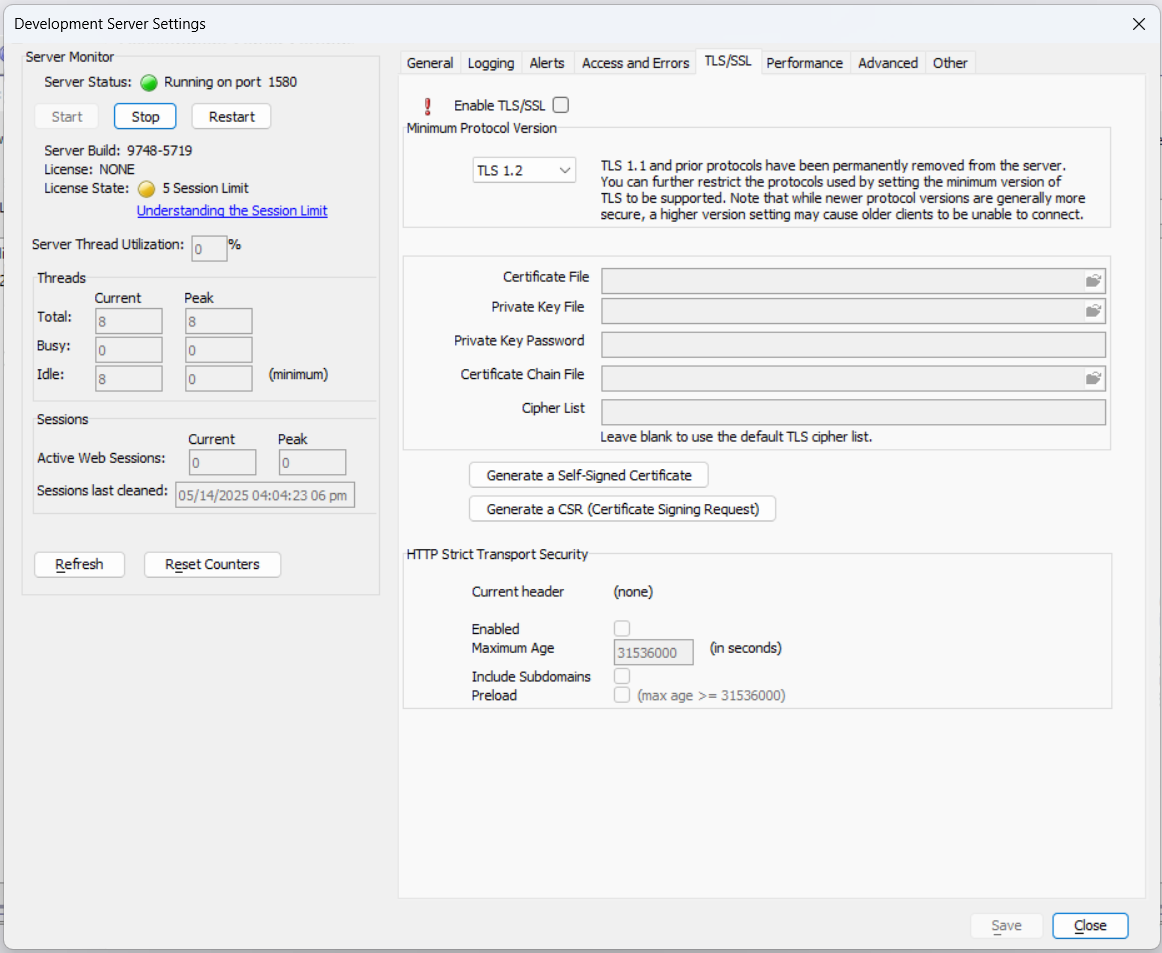This screenshot has width=1162, height=953.
Task: Refresh the server monitor
Action: coord(79,565)
